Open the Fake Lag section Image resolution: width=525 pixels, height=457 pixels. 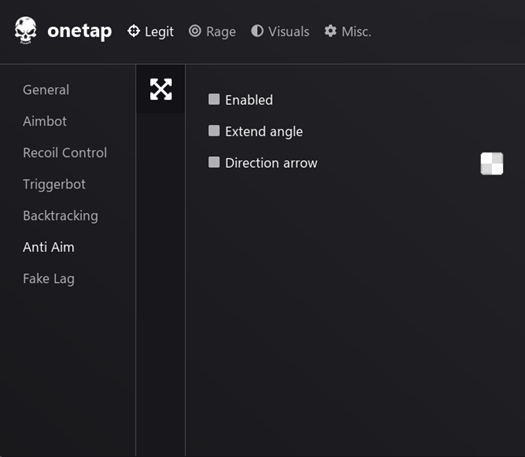point(49,279)
